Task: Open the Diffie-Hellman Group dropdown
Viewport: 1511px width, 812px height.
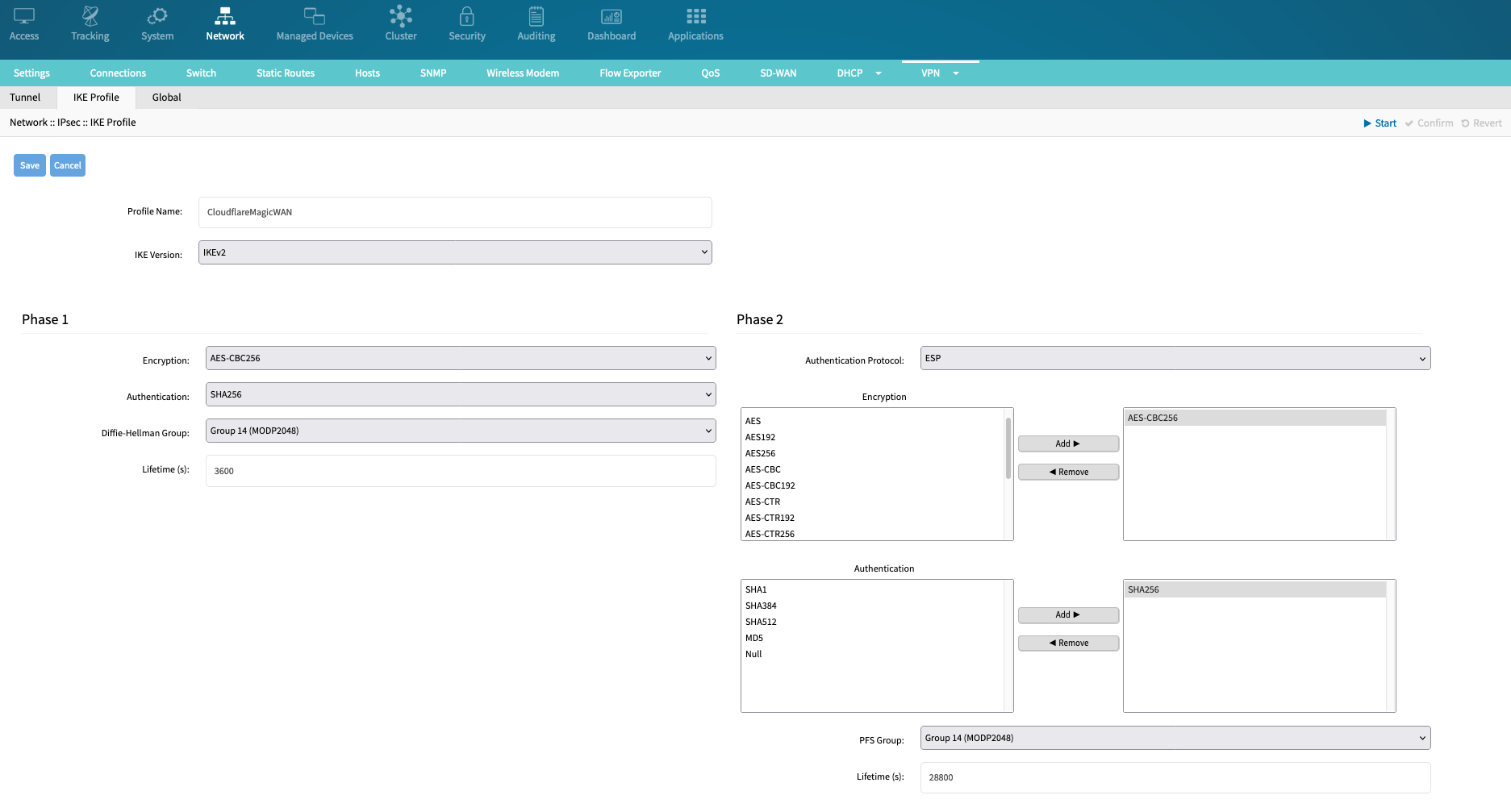Action: 461,431
